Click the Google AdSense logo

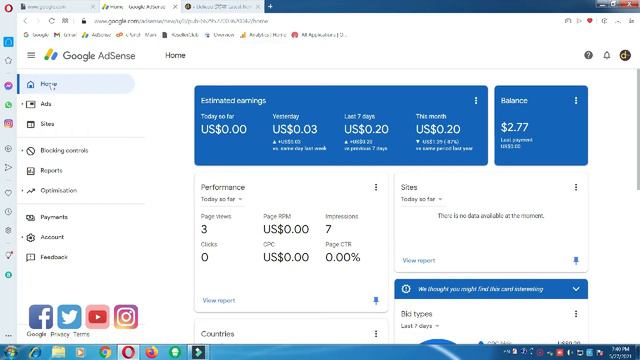click(90, 55)
